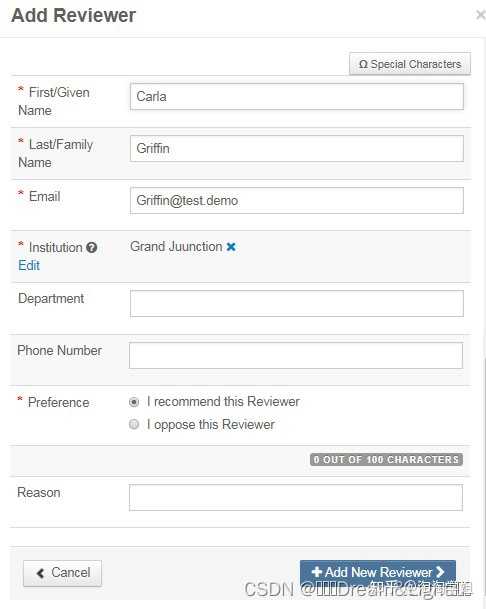Click the plus icon on Add New Reviewer
This screenshot has width=486, height=609.
(317, 572)
